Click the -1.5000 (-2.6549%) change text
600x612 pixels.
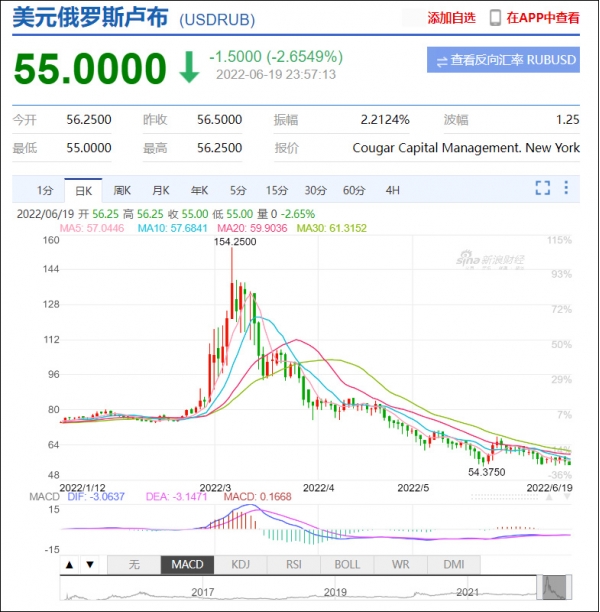[x=276, y=57]
